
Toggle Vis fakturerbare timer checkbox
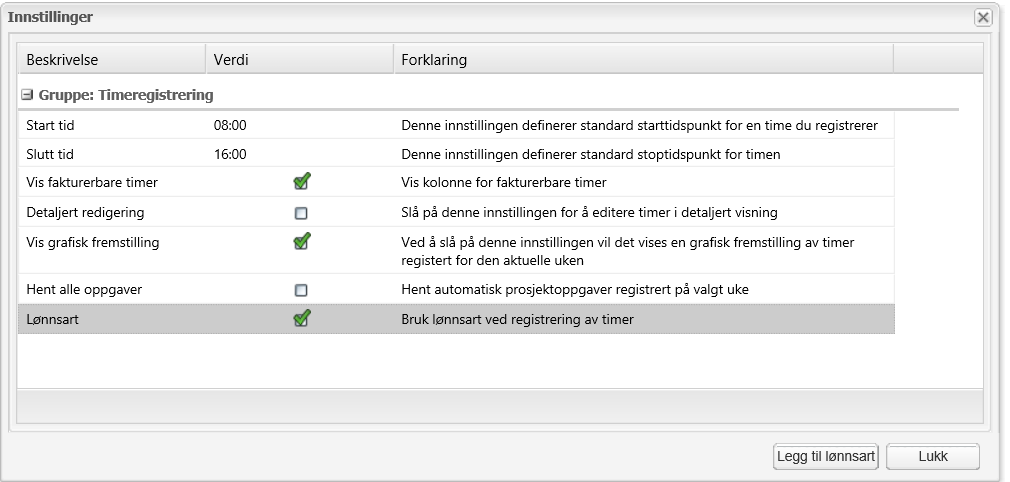click(301, 182)
